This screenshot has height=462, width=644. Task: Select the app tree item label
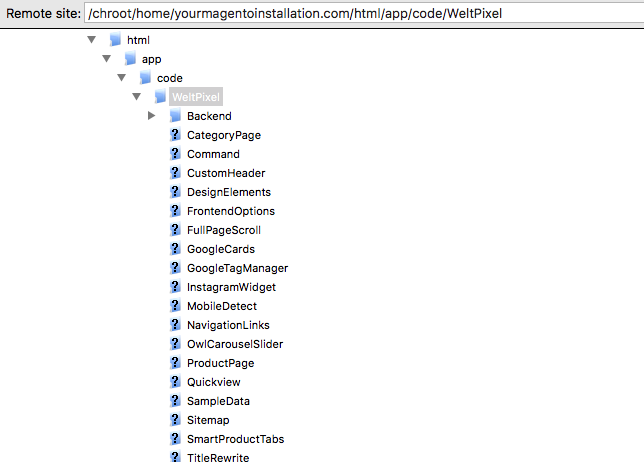[152, 60]
